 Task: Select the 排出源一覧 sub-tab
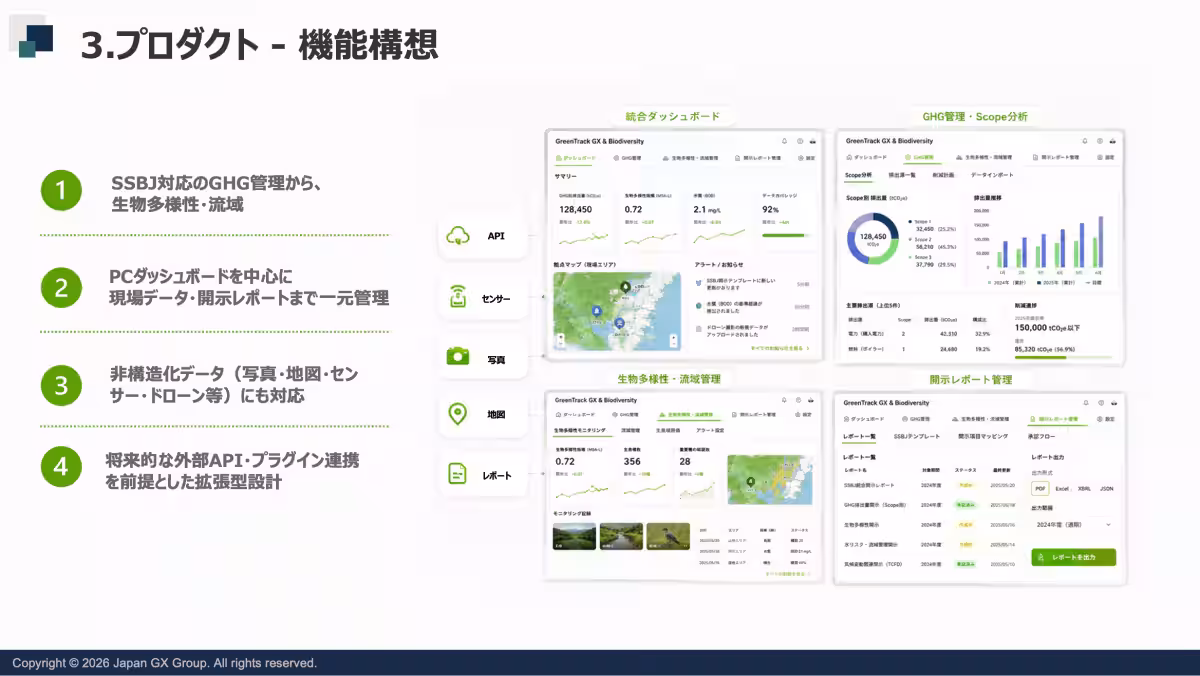[x=903, y=175]
